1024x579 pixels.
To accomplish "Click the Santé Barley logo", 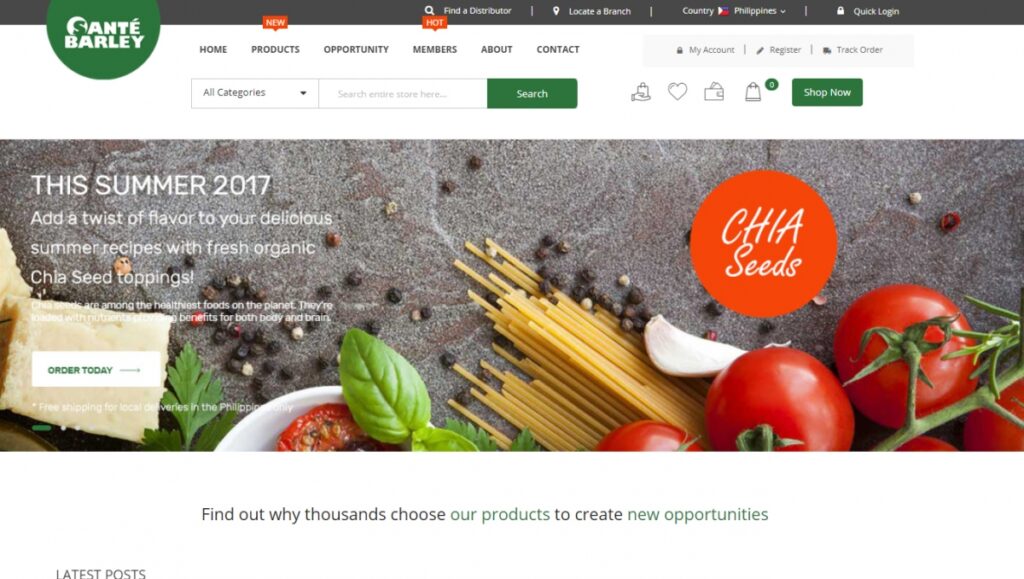I will click(103, 34).
